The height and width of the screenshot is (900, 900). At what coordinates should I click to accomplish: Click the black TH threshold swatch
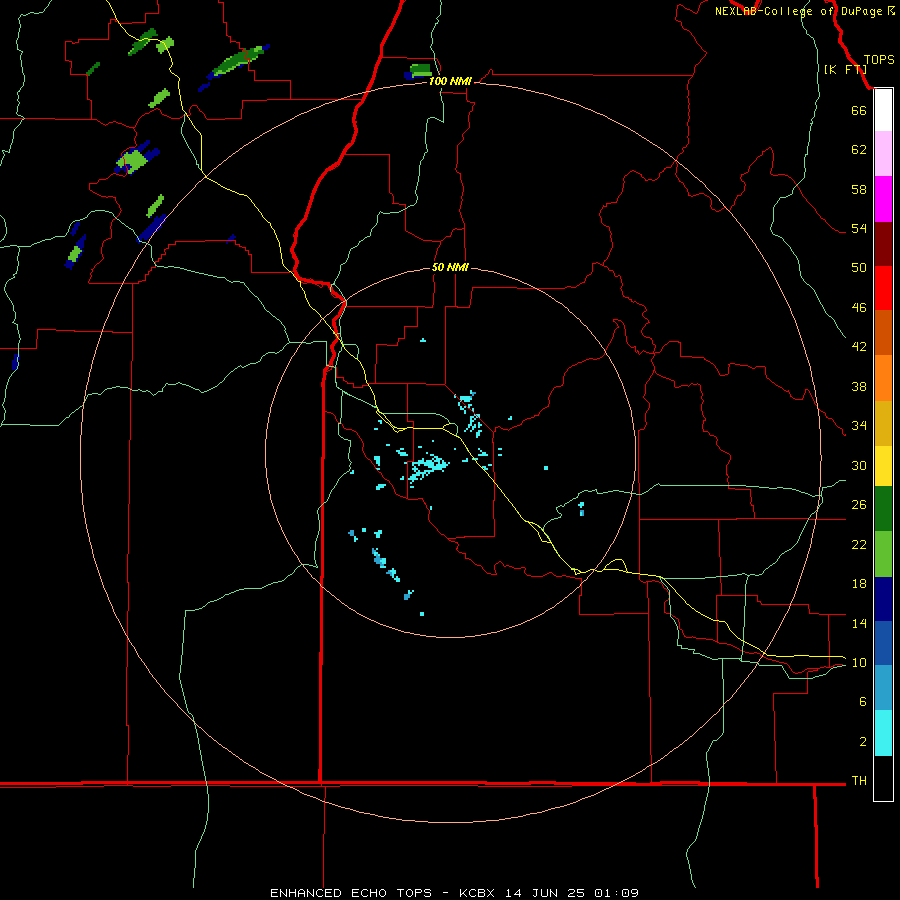pos(883,778)
